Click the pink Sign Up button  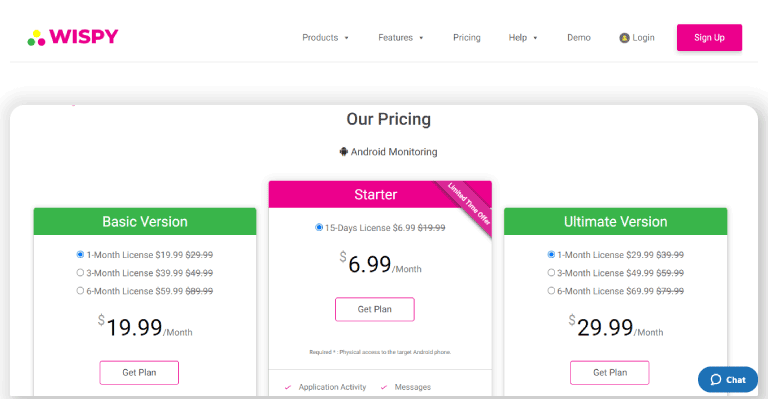click(709, 38)
